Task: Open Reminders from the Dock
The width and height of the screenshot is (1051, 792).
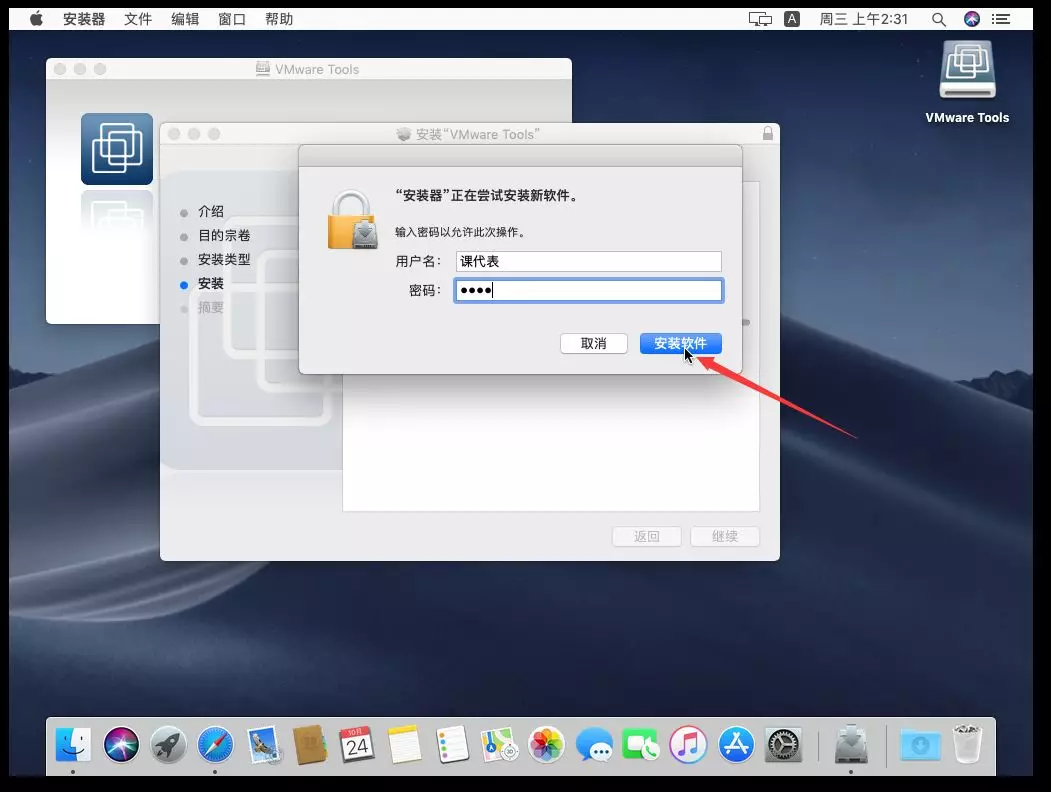Action: pyautogui.click(x=452, y=744)
